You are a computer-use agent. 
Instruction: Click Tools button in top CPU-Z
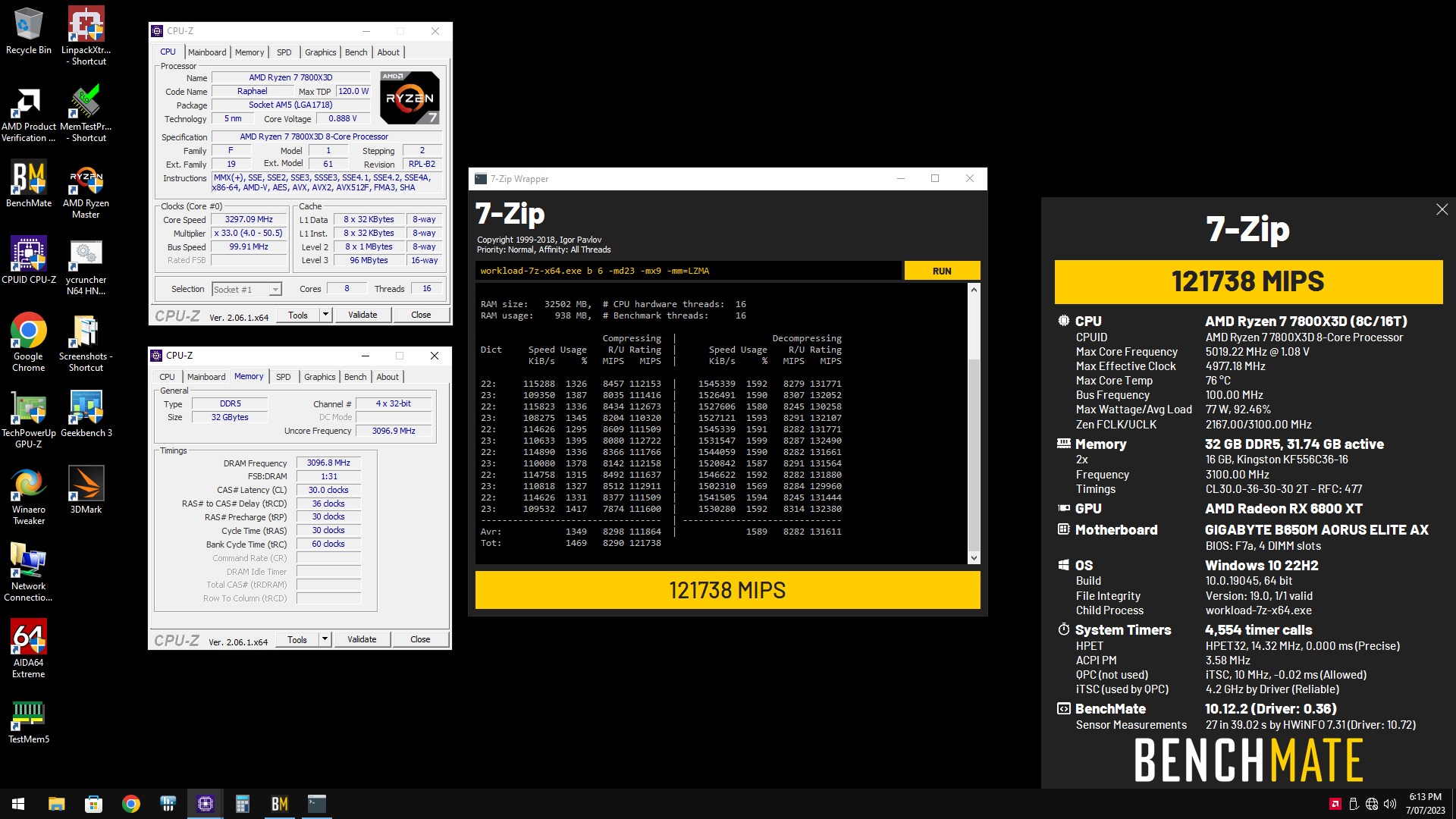point(298,315)
